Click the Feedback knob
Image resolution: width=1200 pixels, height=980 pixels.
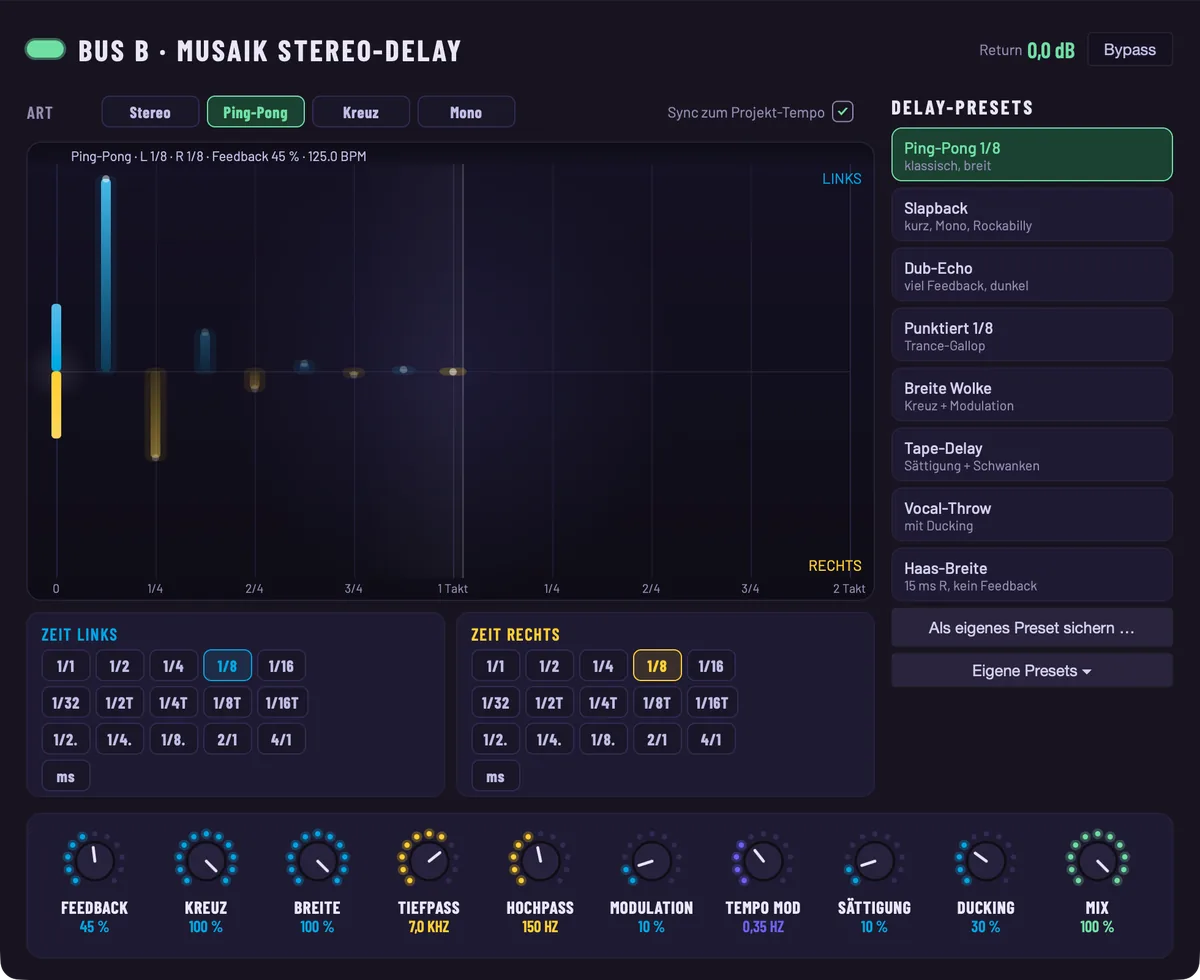click(94, 859)
